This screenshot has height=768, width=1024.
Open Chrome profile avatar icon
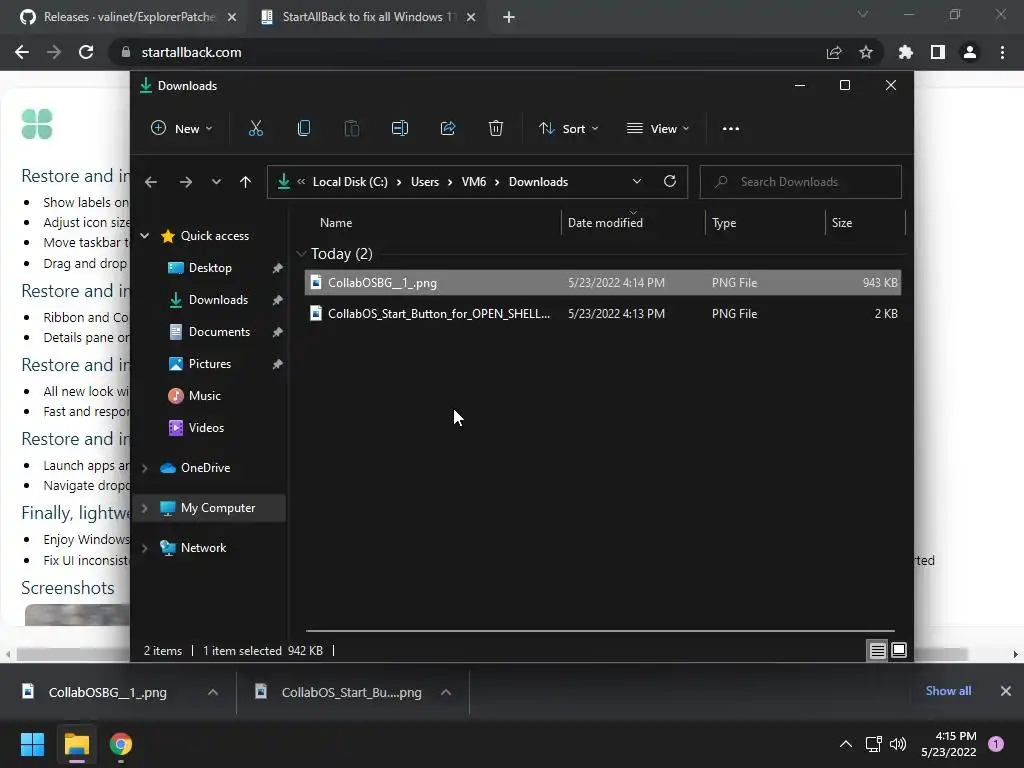pyautogui.click(x=970, y=52)
